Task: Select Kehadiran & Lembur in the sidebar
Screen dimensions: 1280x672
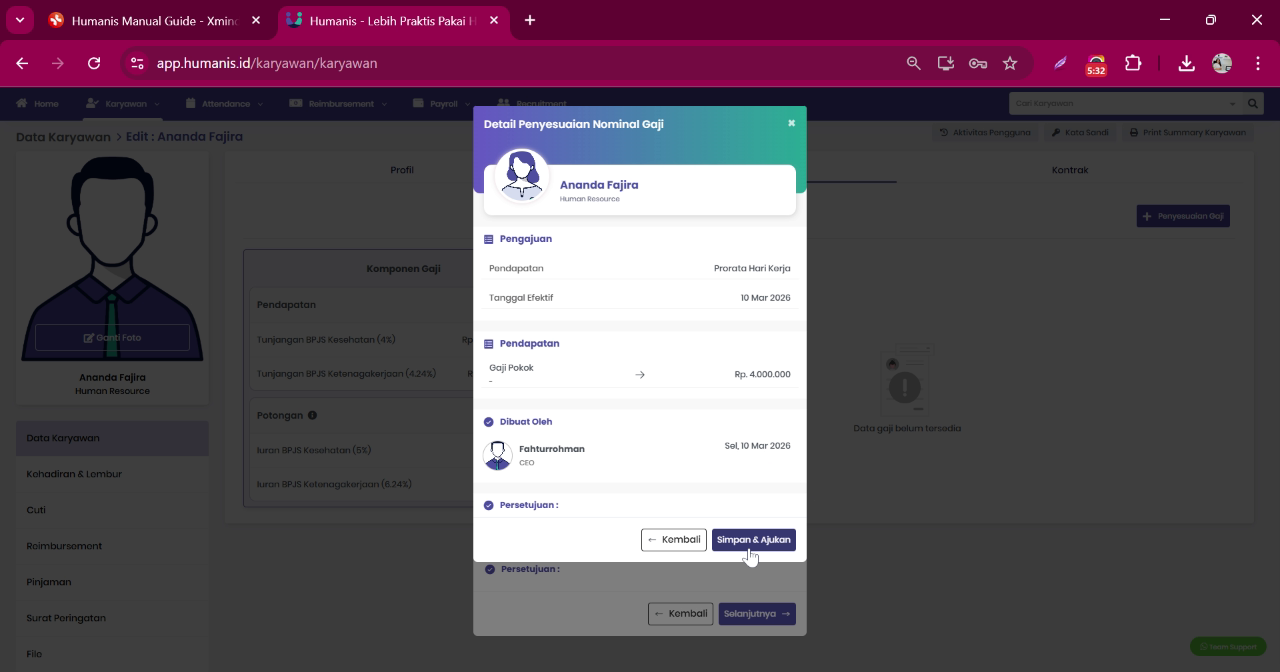Action: pos(112,474)
